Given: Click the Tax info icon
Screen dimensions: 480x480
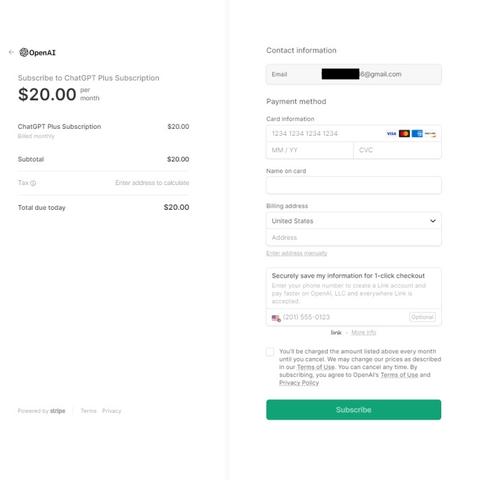Looking at the screenshot, I should tap(33, 183).
